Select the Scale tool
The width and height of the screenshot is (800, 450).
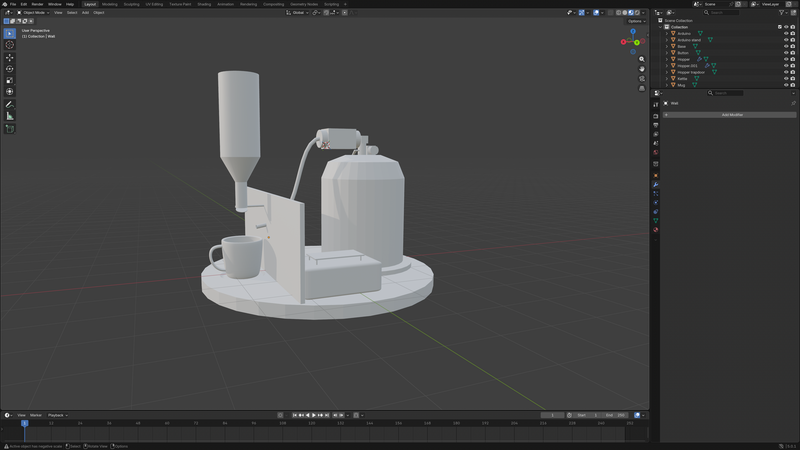10,81
